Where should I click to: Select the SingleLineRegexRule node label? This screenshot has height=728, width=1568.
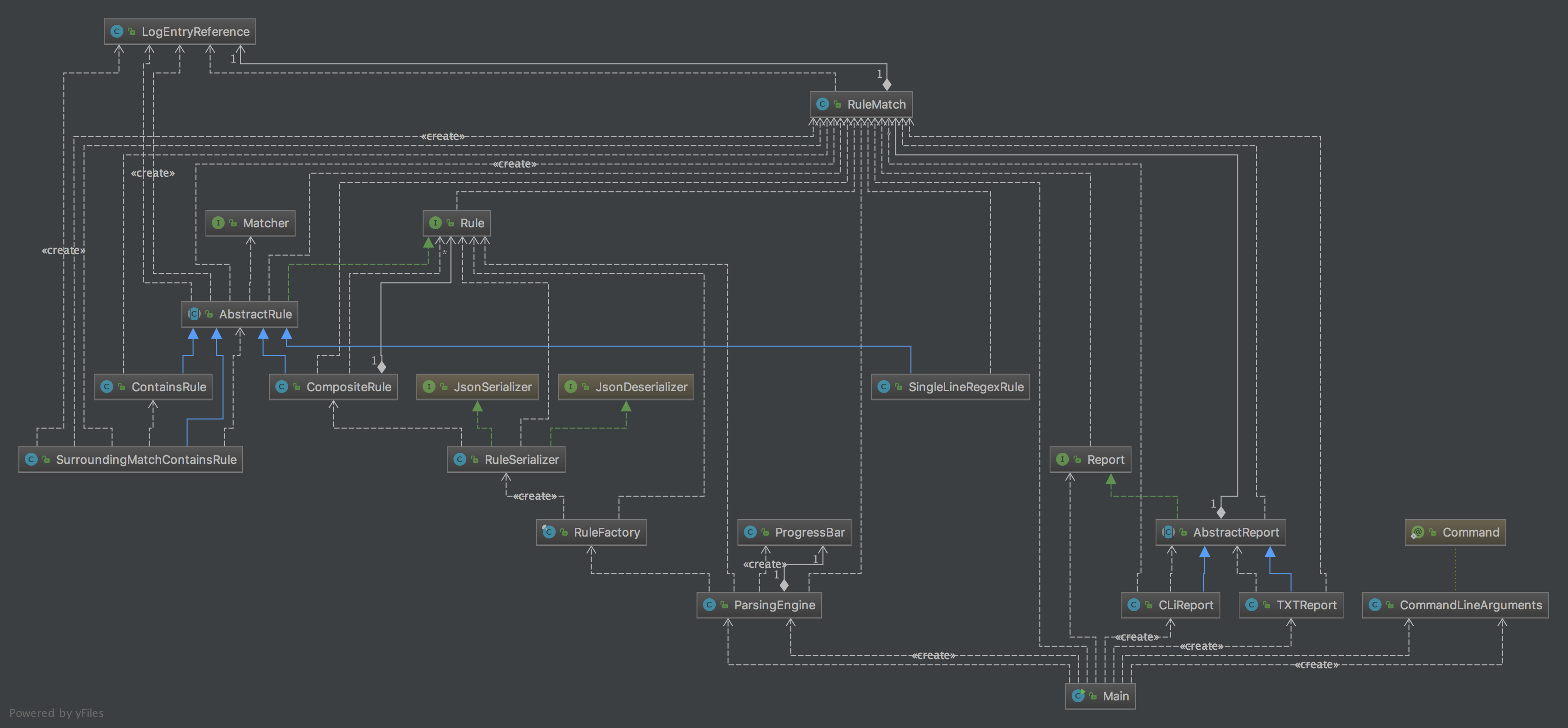(966, 387)
